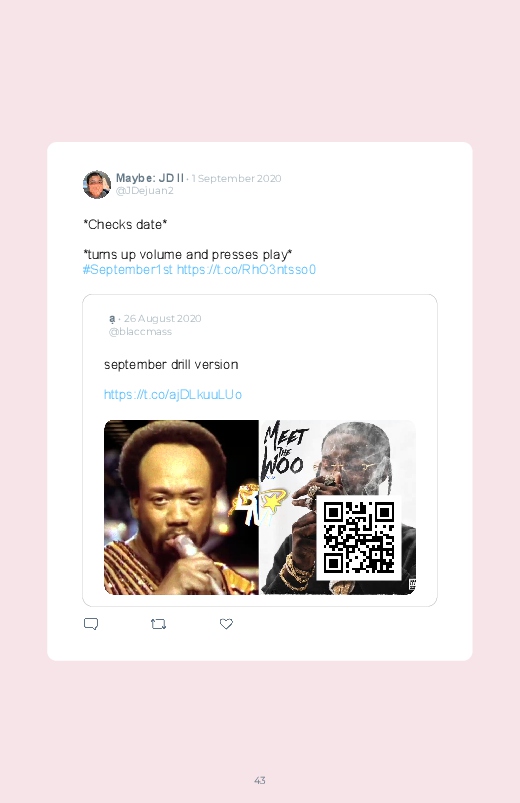
Task: Follow the t.co/RhO3ntsso0 link
Action: 246,269
